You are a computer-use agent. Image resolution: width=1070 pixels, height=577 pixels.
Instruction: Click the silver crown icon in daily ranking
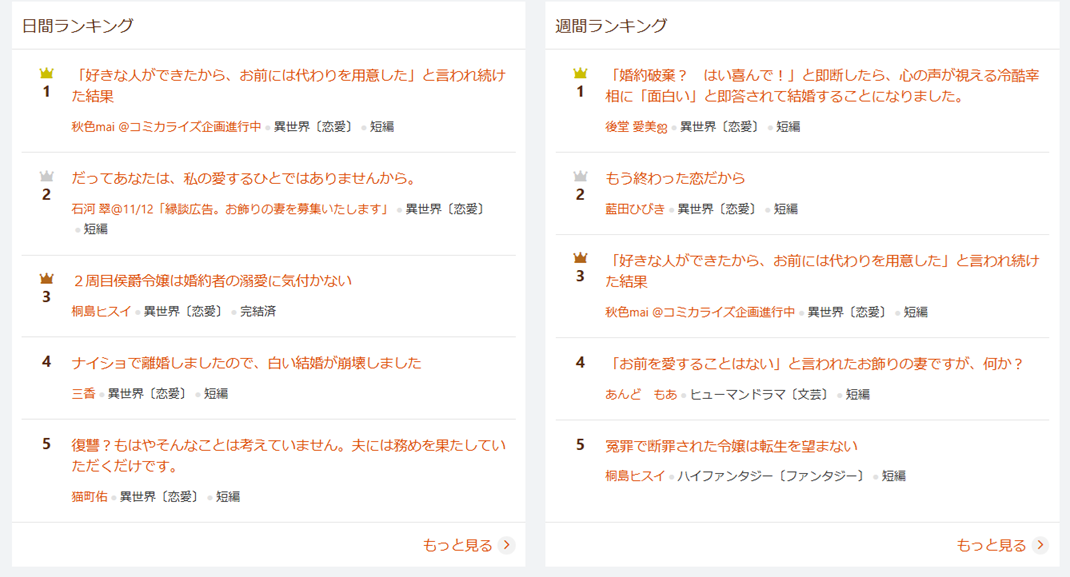pyautogui.click(x=46, y=176)
